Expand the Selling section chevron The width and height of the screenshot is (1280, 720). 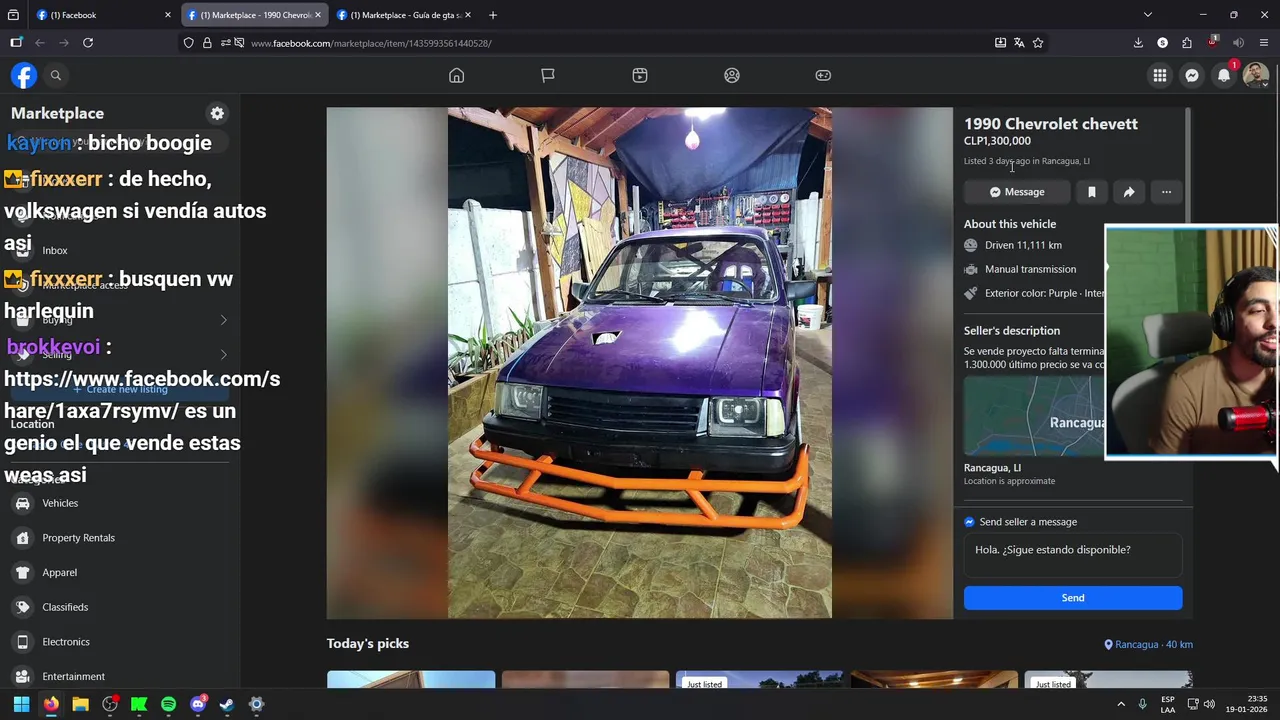pos(223,355)
